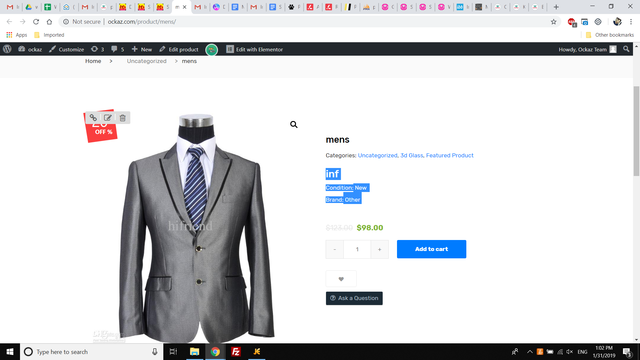Click the page vertical scrollbar

click(x=636, y=131)
